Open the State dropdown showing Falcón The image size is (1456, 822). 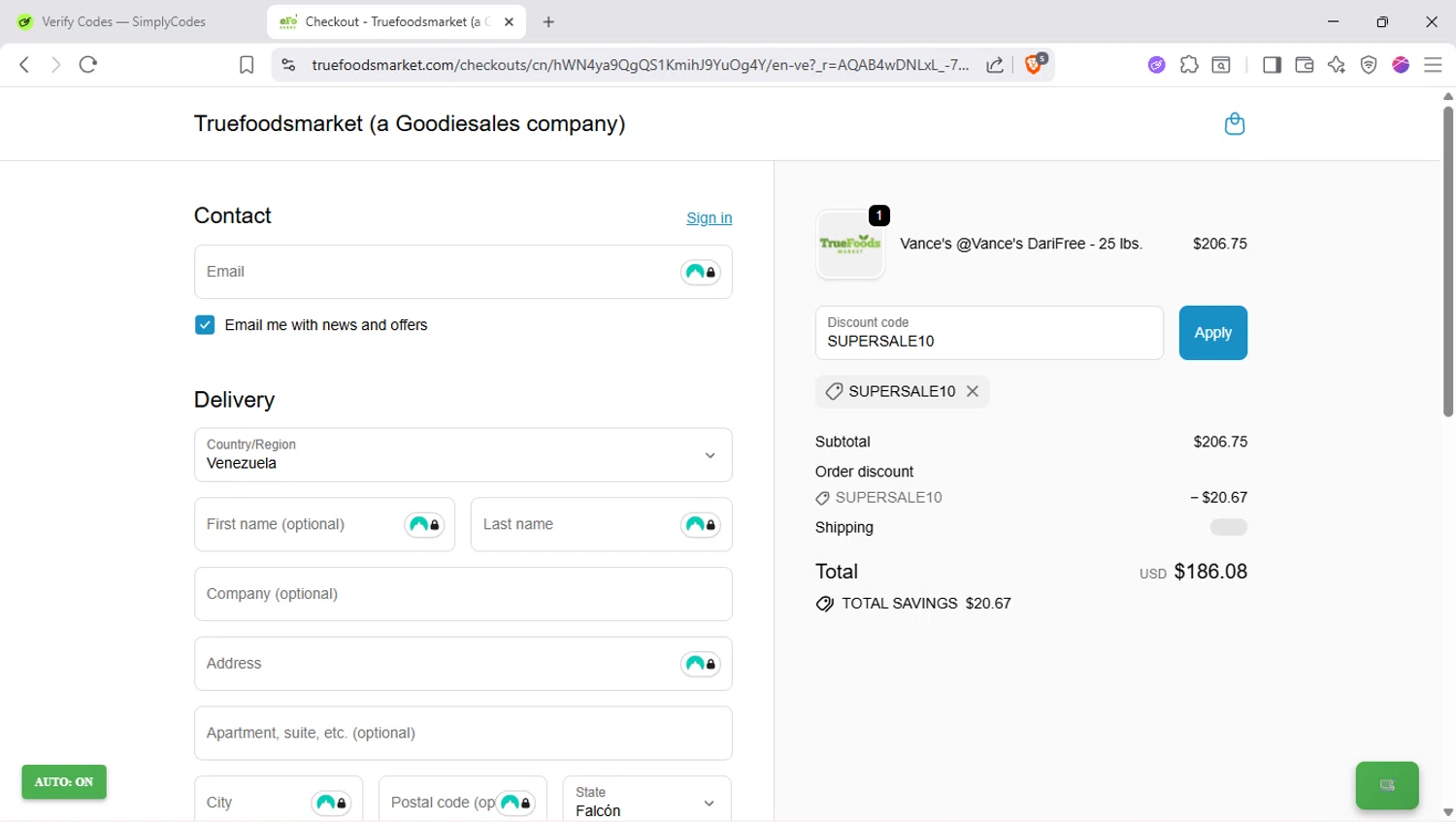tap(646, 802)
